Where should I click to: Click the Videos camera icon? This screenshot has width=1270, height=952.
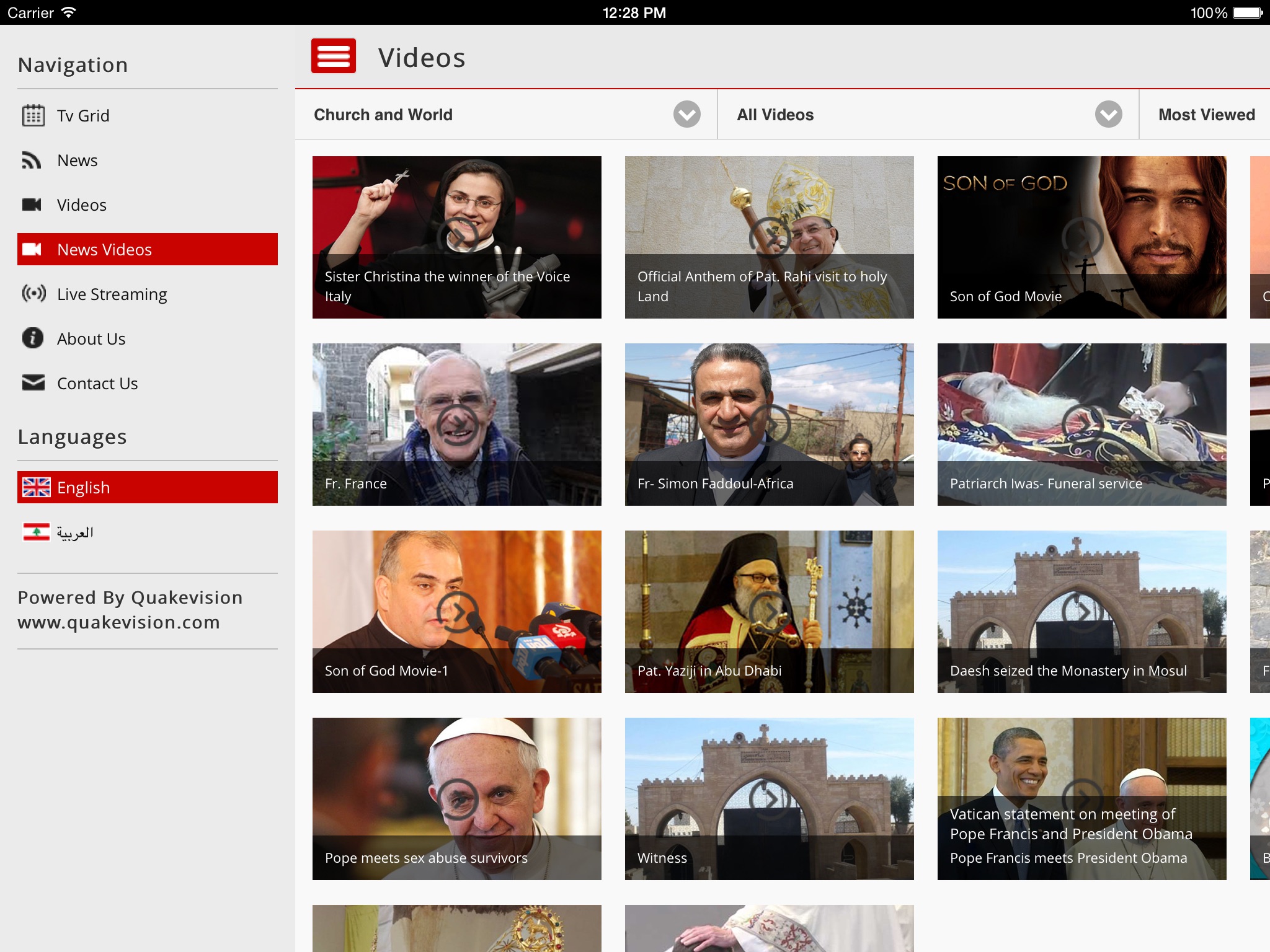click(x=32, y=205)
